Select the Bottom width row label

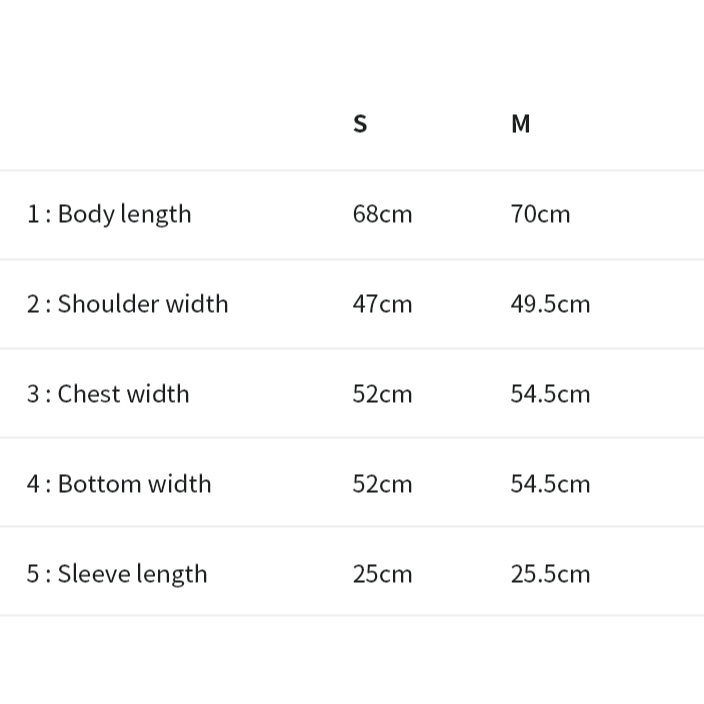(134, 484)
